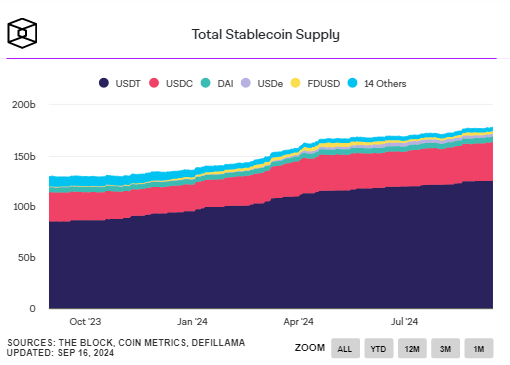Set zoom range to YTD
The height and width of the screenshot is (365, 510).
click(x=379, y=348)
